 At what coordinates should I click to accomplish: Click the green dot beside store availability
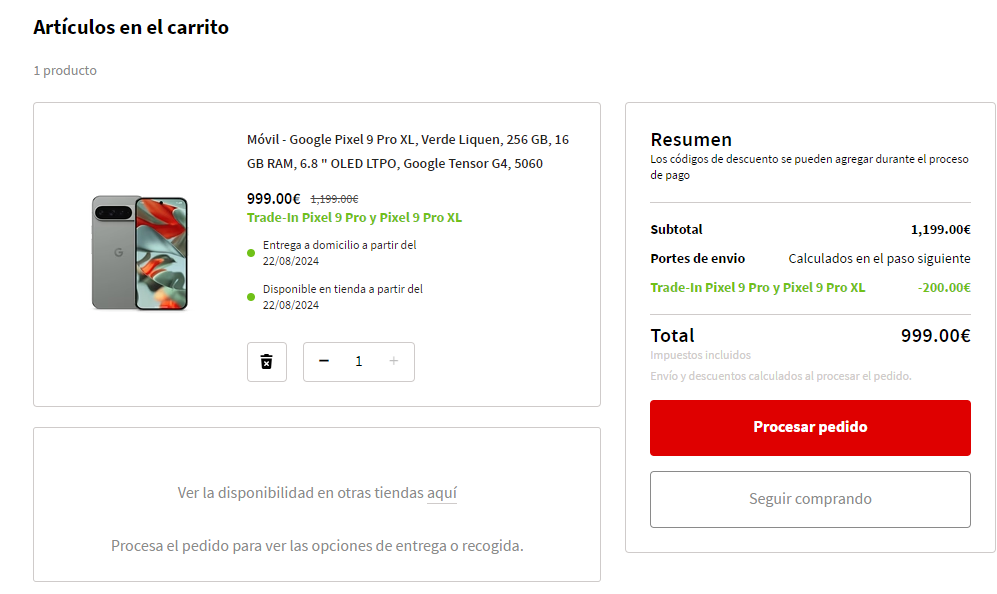coord(251,297)
